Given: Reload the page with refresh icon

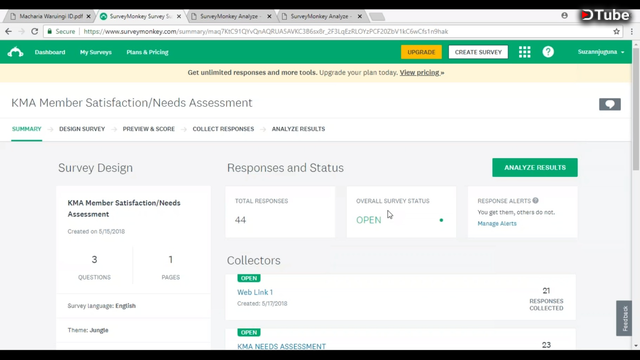Looking at the screenshot, I should (x=35, y=31).
